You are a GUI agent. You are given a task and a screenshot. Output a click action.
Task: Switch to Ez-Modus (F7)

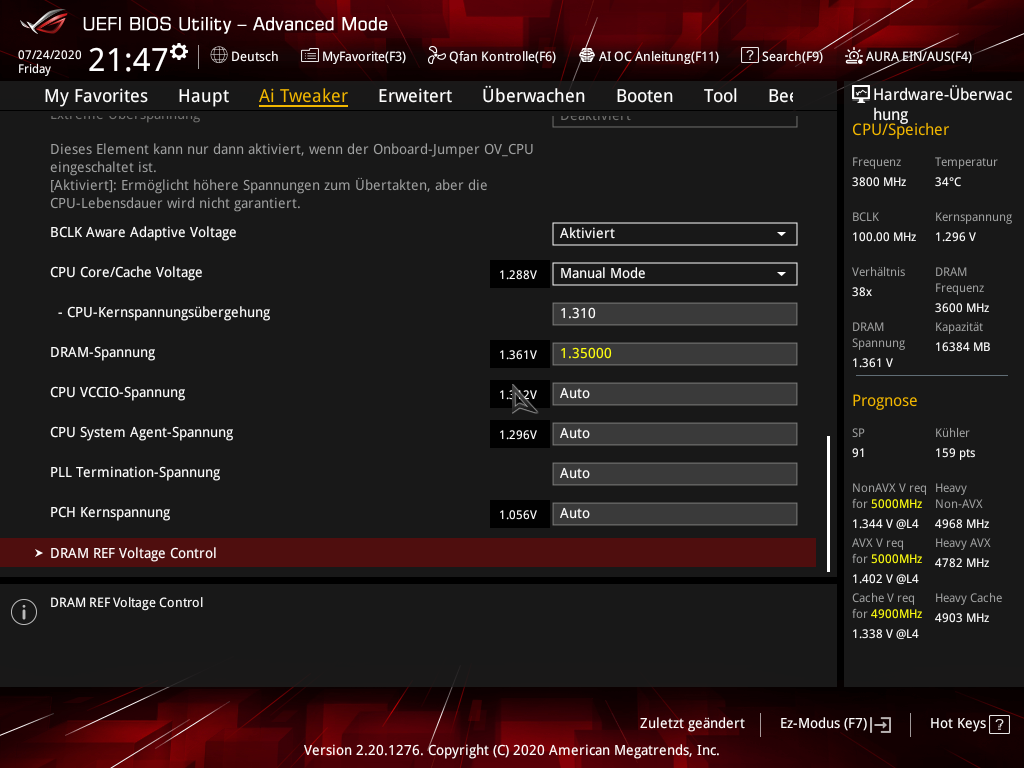pyautogui.click(x=835, y=724)
